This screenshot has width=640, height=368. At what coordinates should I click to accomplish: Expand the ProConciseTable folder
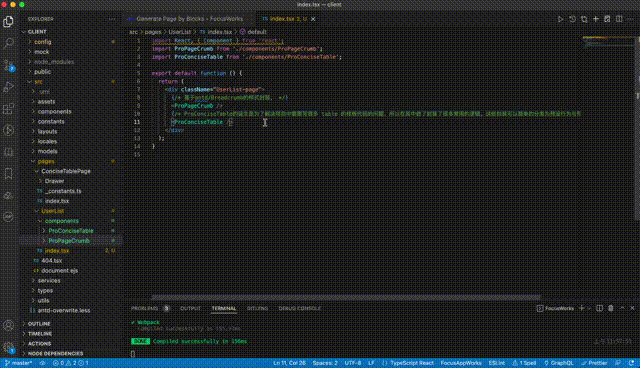click(x=71, y=231)
